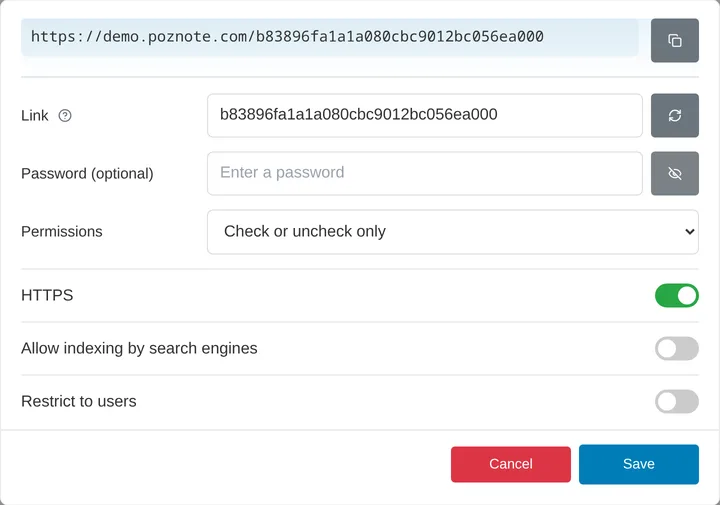Select the demo.poznote.com URL text box
The image size is (720, 505).
[330, 38]
